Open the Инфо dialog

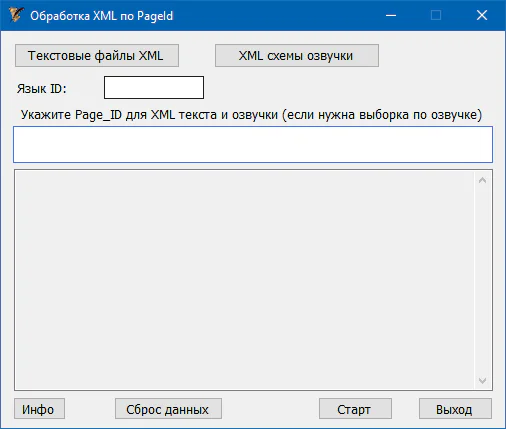[x=39, y=409]
